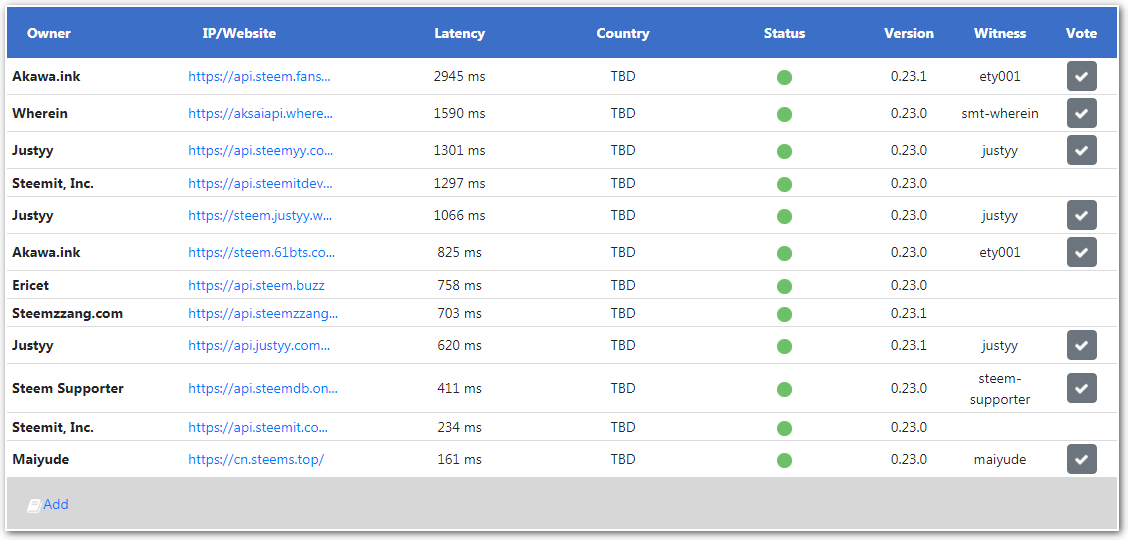
Task: Vote for ety001 on the steem.61bts row
Action: click(x=1081, y=252)
